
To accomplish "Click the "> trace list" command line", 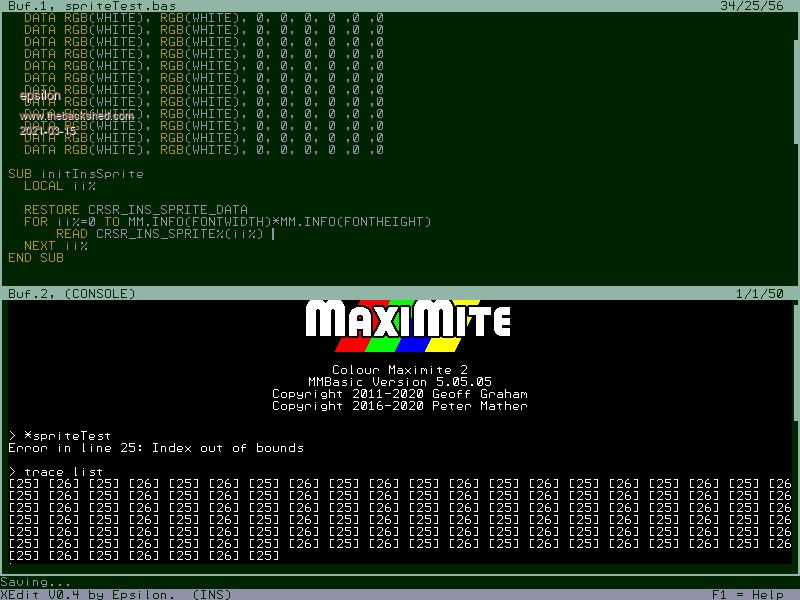I will click(x=56, y=471).
